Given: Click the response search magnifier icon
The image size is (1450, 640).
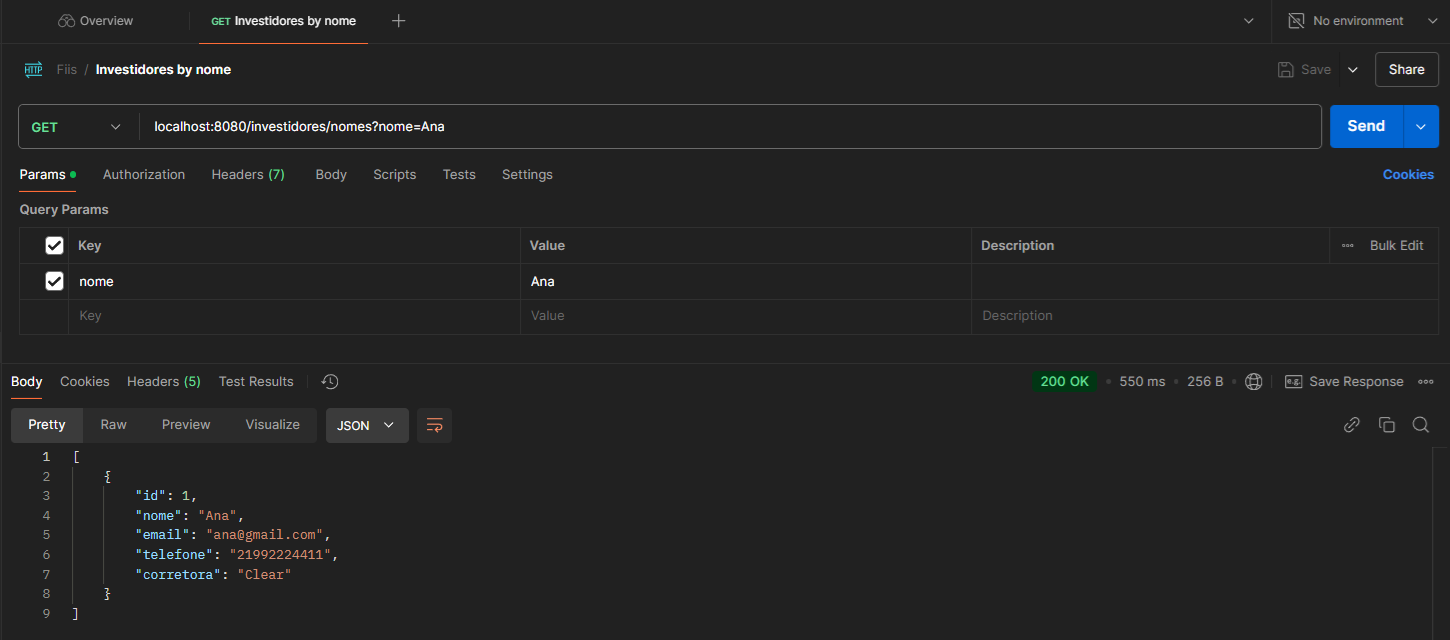Looking at the screenshot, I should pos(1420,425).
